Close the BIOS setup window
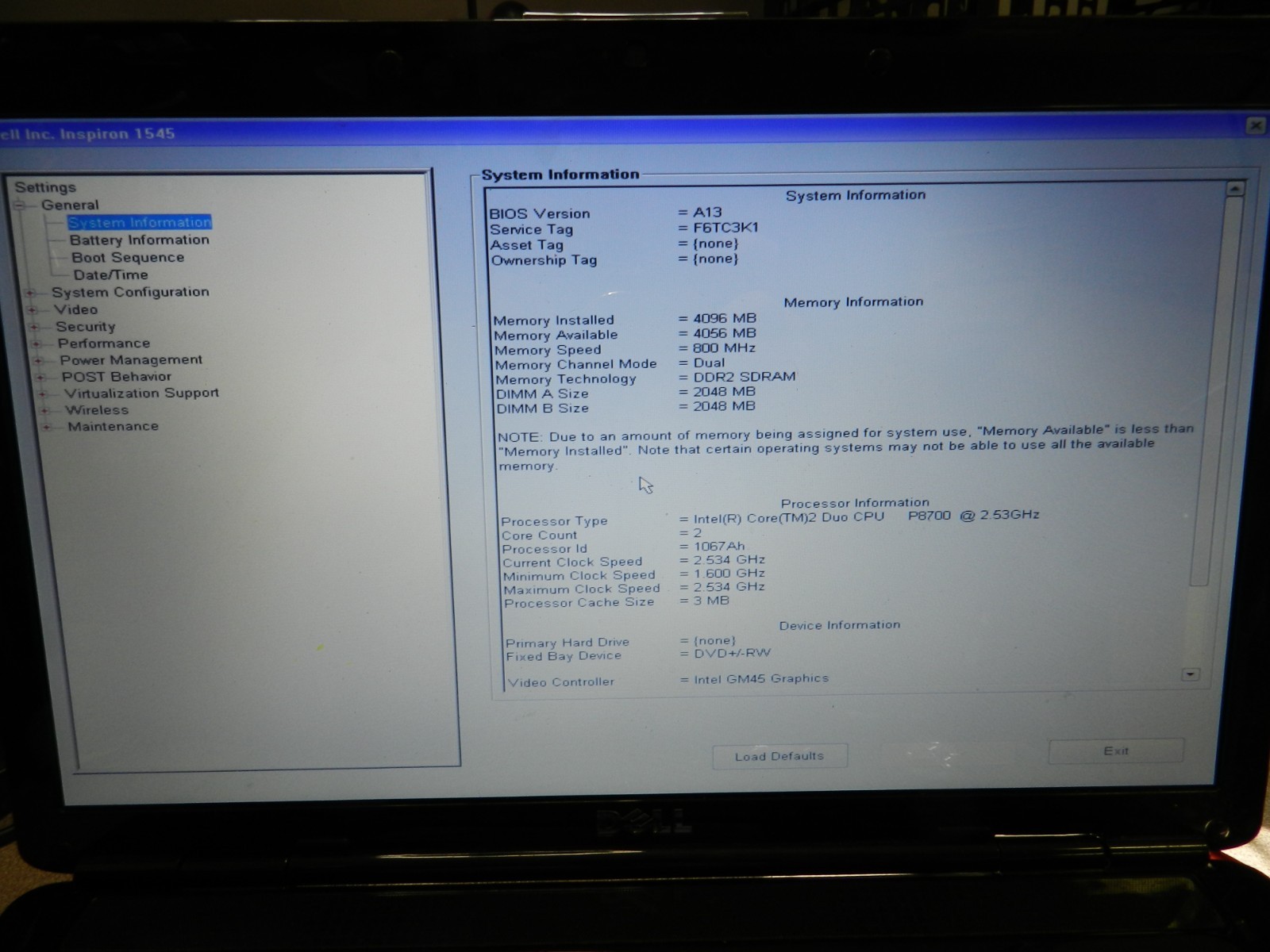Viewport: 1270px width, 952px height. click(x=1255, y=125)
